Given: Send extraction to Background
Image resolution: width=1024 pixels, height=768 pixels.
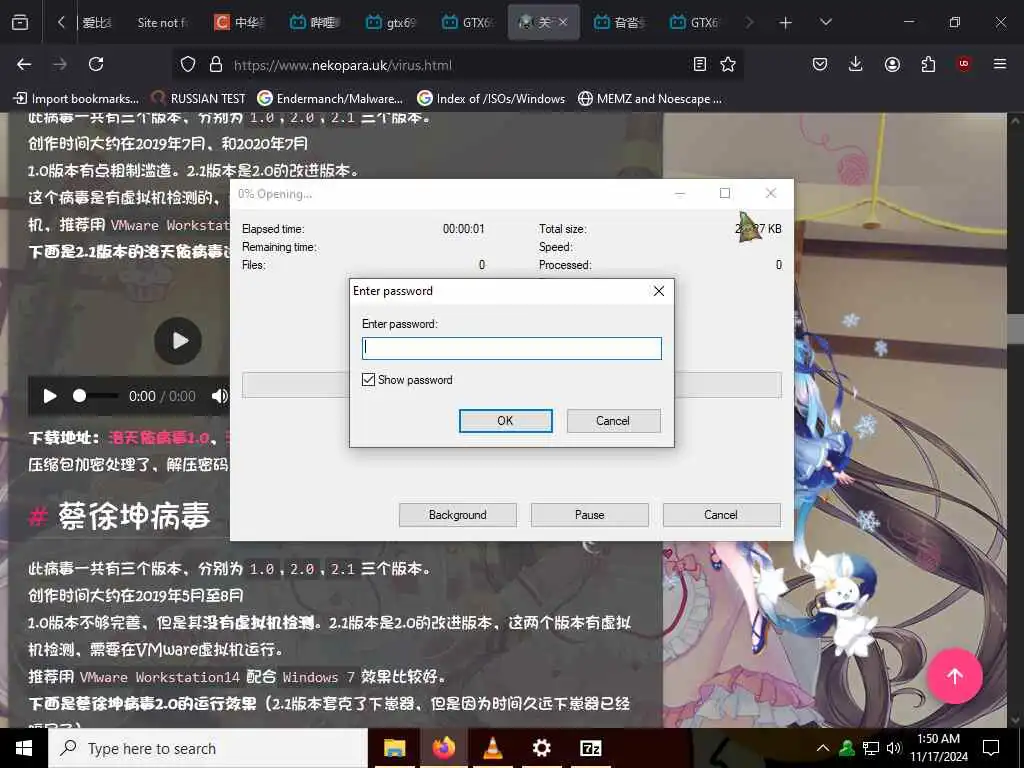Looking at the screenshot, I should tap(457, 515).
